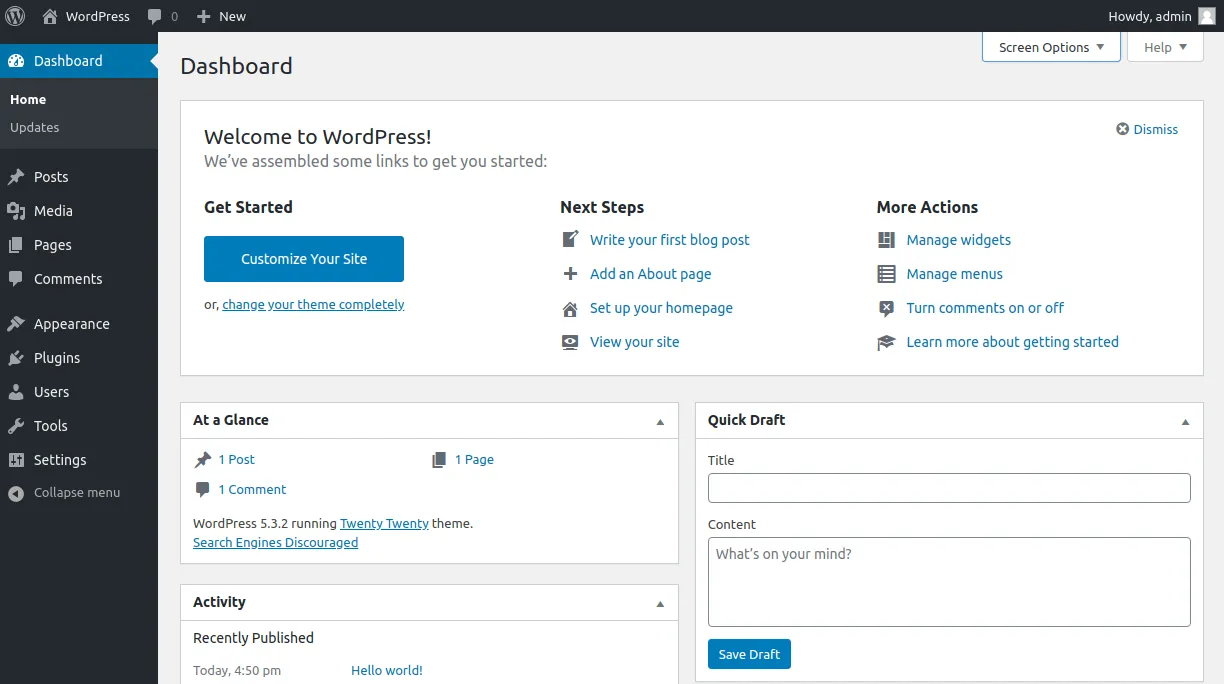Focus the Quick Draft Title field
The image size is (1224, 684).
click(x=949, y=488)
